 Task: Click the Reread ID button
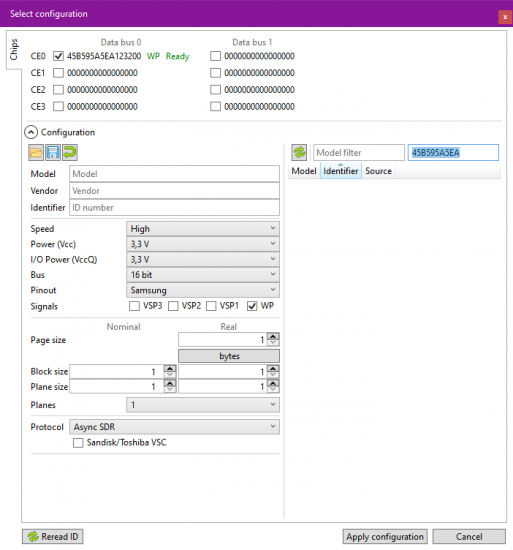coord(53,537)
